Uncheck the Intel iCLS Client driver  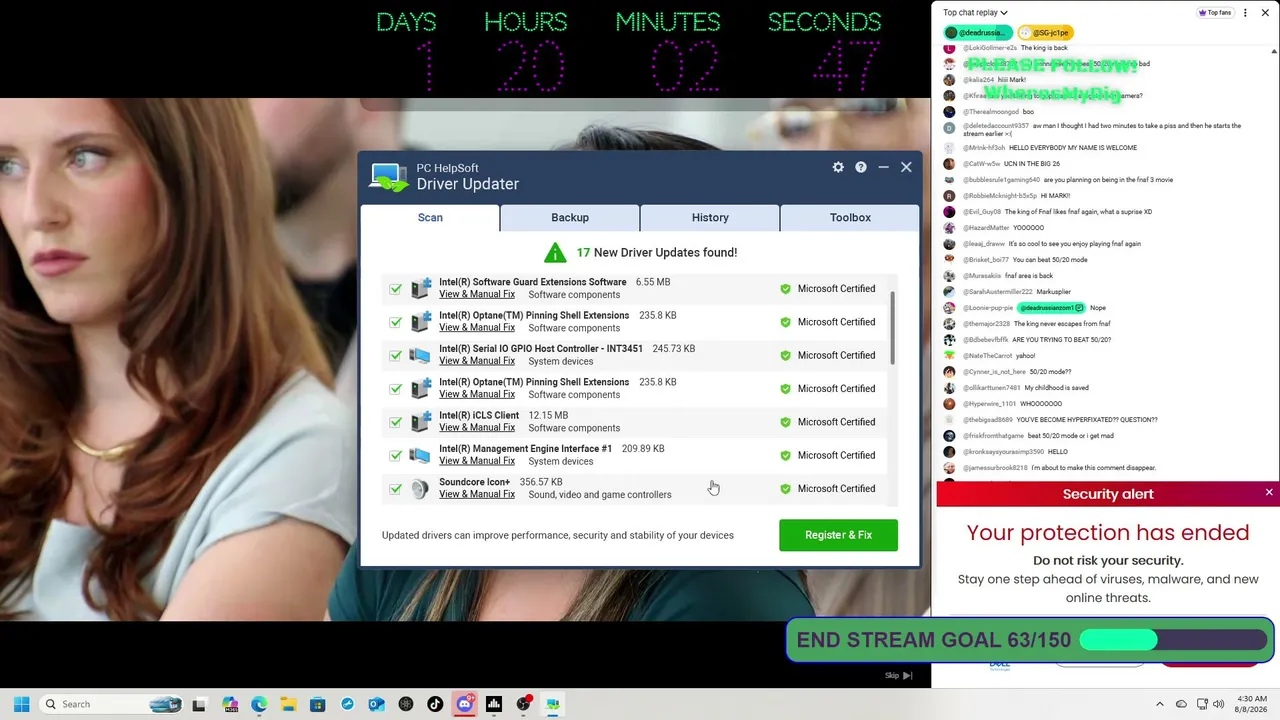click(x=396, y=422)
